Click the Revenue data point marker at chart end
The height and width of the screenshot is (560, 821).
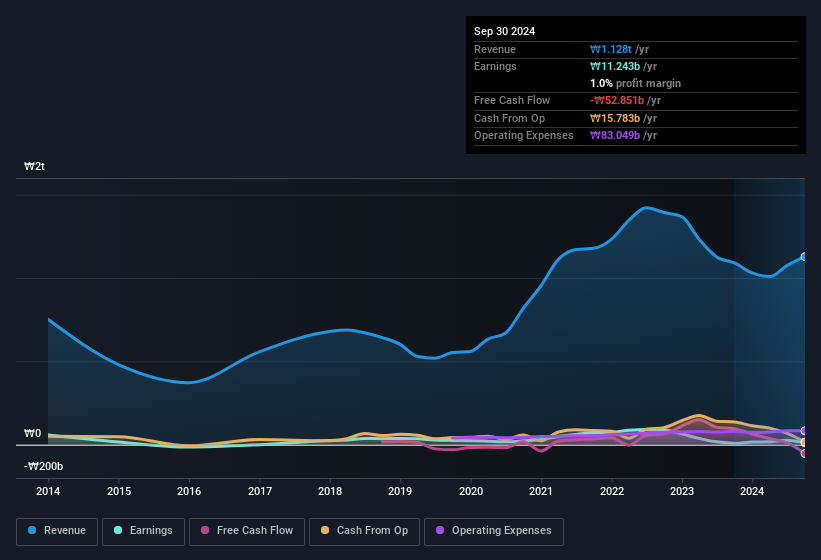pyautogui.click(x=804, y=257)
